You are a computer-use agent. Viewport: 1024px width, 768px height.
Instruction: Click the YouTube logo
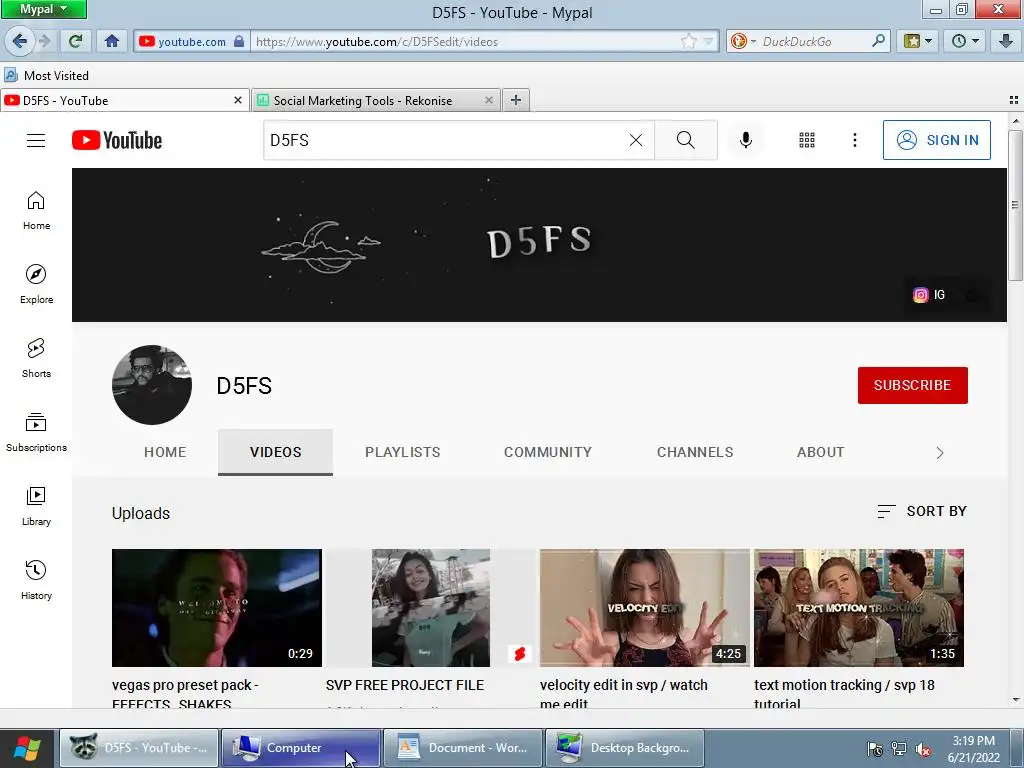117,140
